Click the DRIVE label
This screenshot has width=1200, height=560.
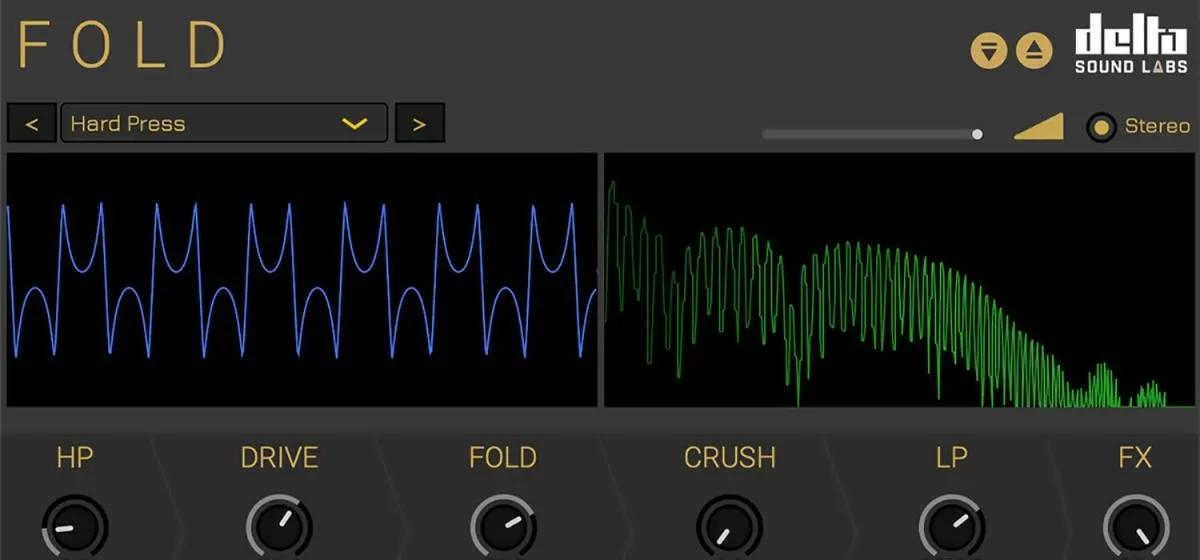279,458
